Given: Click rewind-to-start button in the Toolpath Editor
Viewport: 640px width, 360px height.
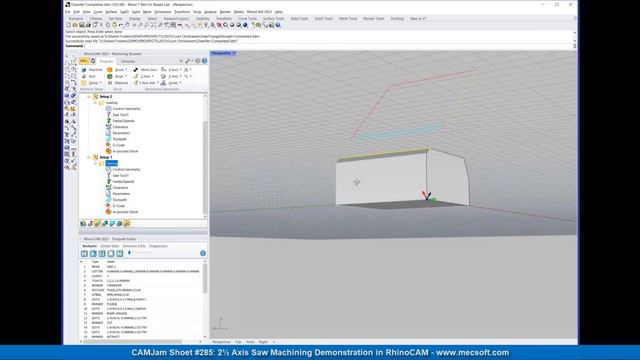Looking at the screenshot, I should coord(84,253).
